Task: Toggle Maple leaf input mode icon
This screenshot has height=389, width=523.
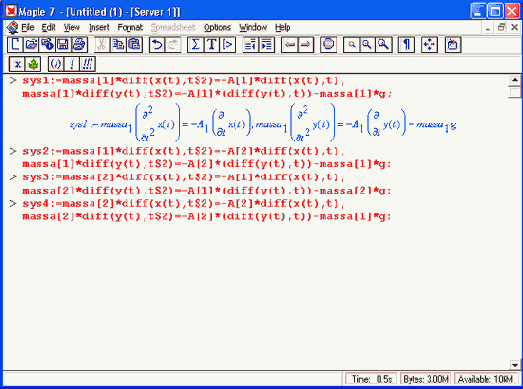Action: pyautogui.click(x=33, y=64)
